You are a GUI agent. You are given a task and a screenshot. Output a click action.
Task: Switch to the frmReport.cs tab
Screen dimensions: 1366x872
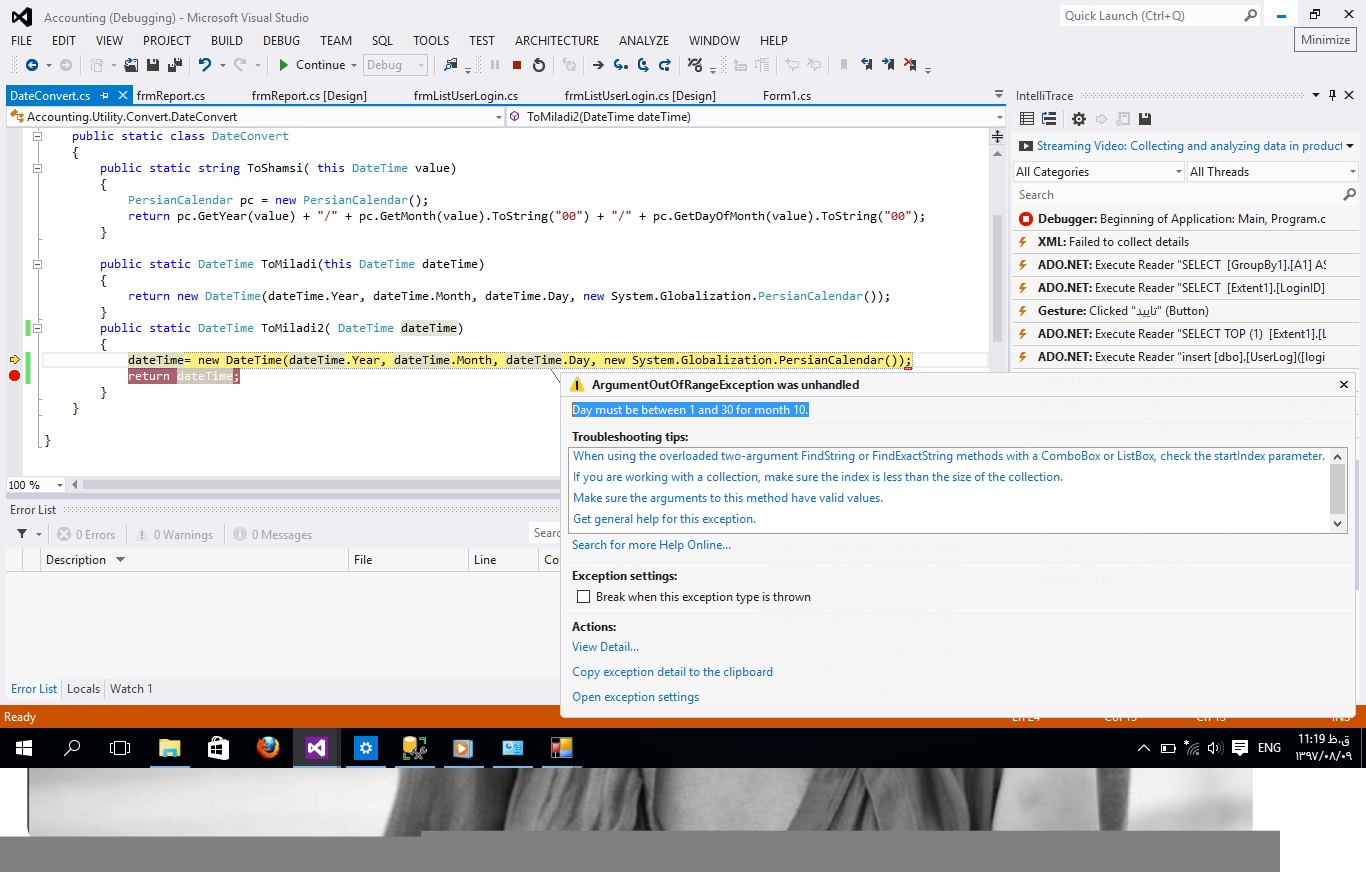(171, 96)
